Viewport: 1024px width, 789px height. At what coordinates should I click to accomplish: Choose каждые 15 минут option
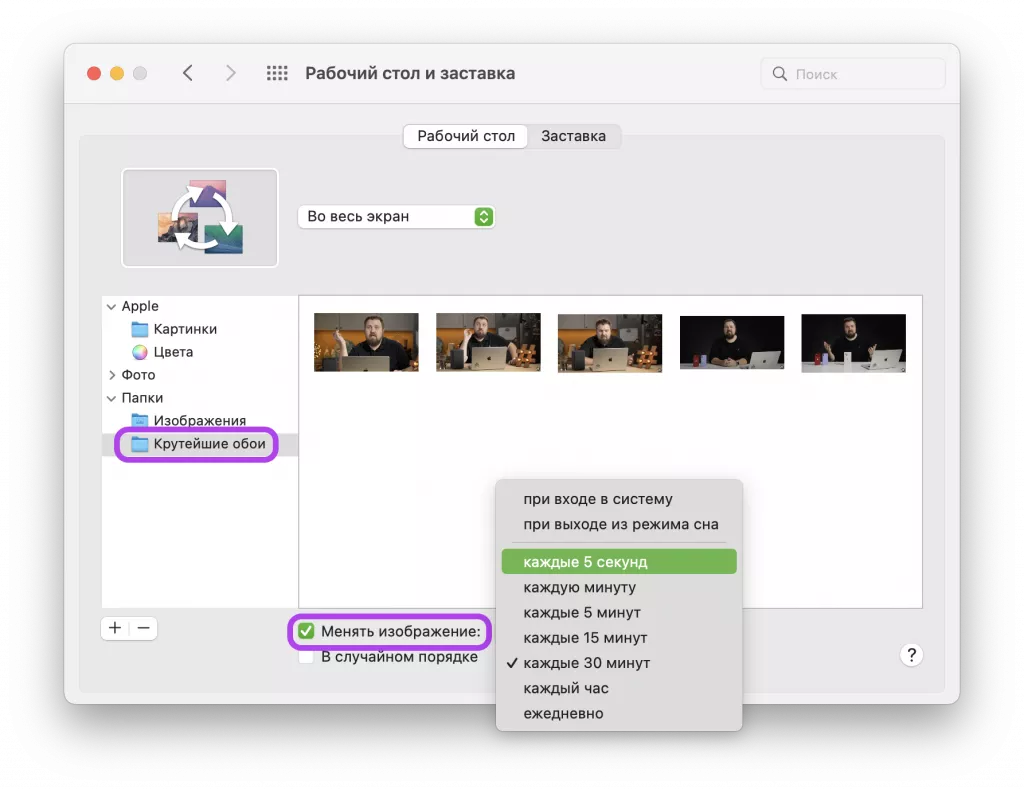click(x=619, y=637)
